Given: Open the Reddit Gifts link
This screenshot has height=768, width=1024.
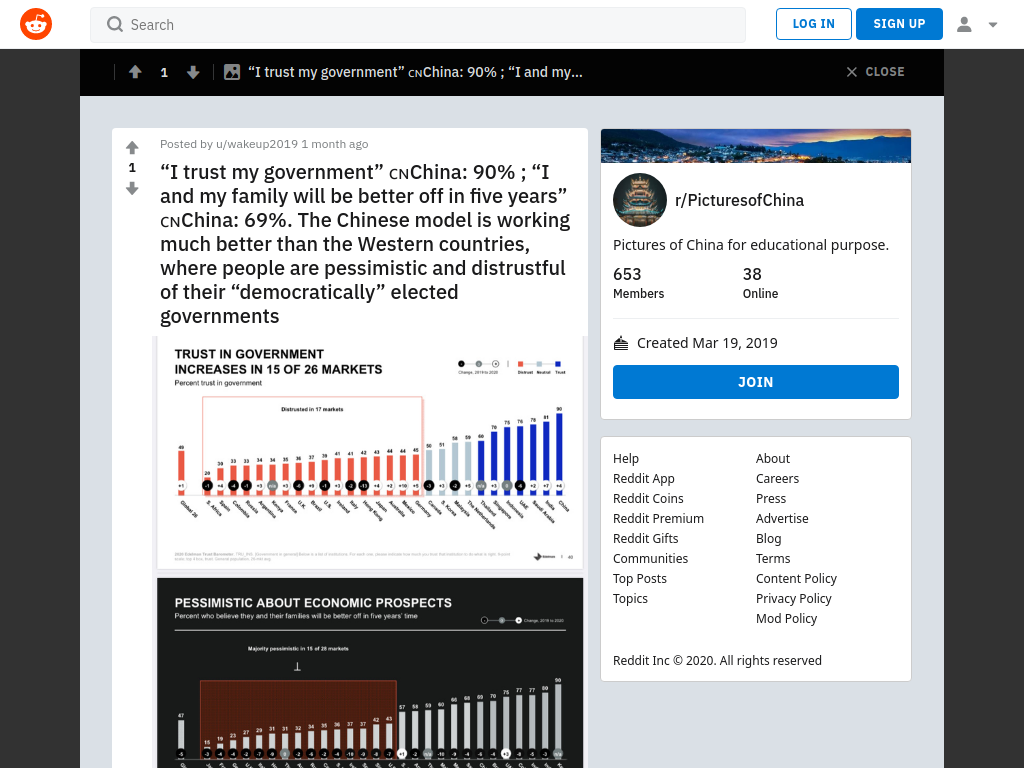Looking at the screenshot, I should click(646, 539).
